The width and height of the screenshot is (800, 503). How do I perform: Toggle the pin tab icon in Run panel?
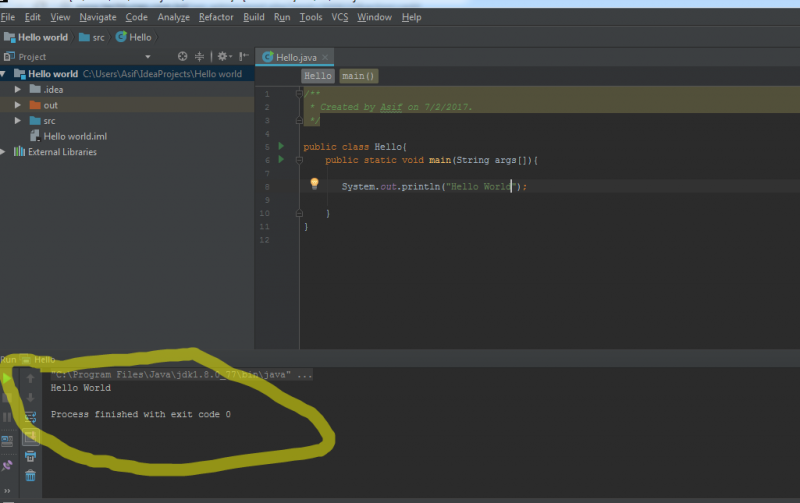tap(8, 465)
